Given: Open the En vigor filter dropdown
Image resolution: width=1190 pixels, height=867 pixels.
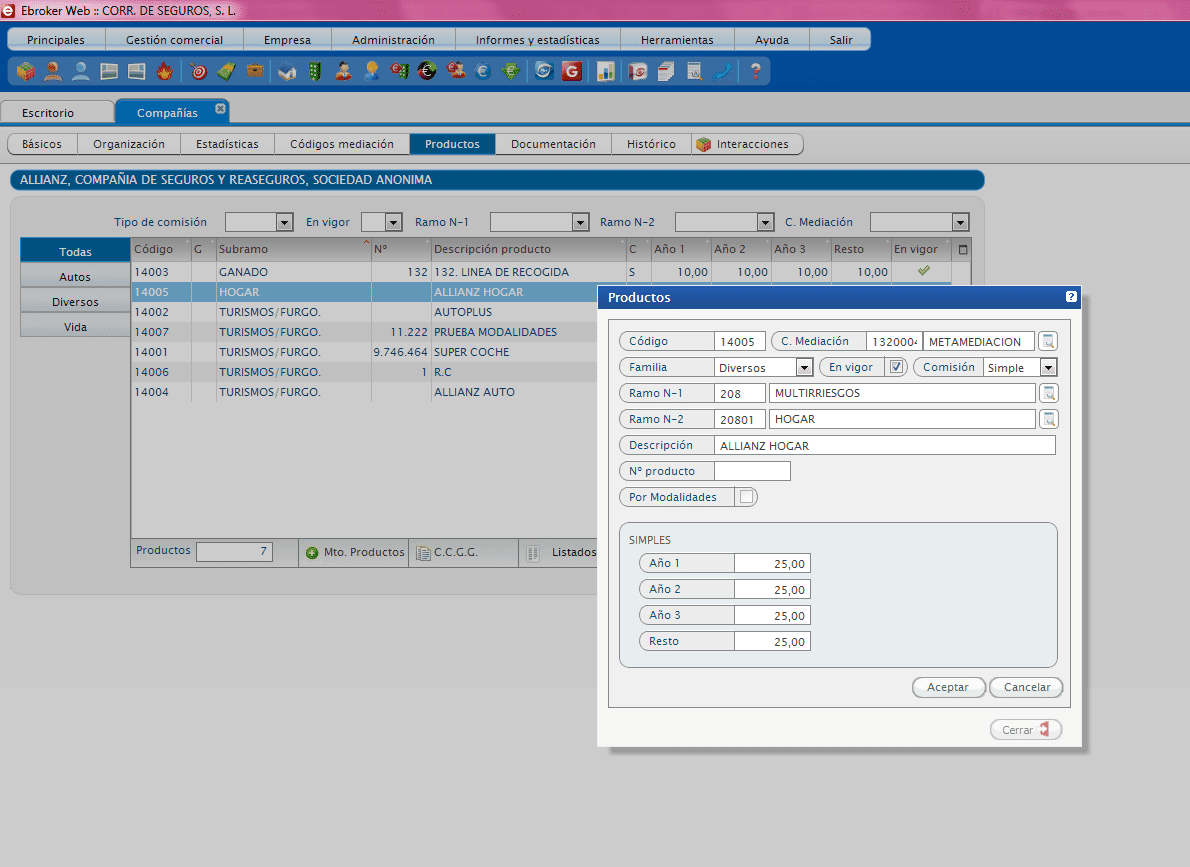Looking at the screenshot, I should point(393,222).
